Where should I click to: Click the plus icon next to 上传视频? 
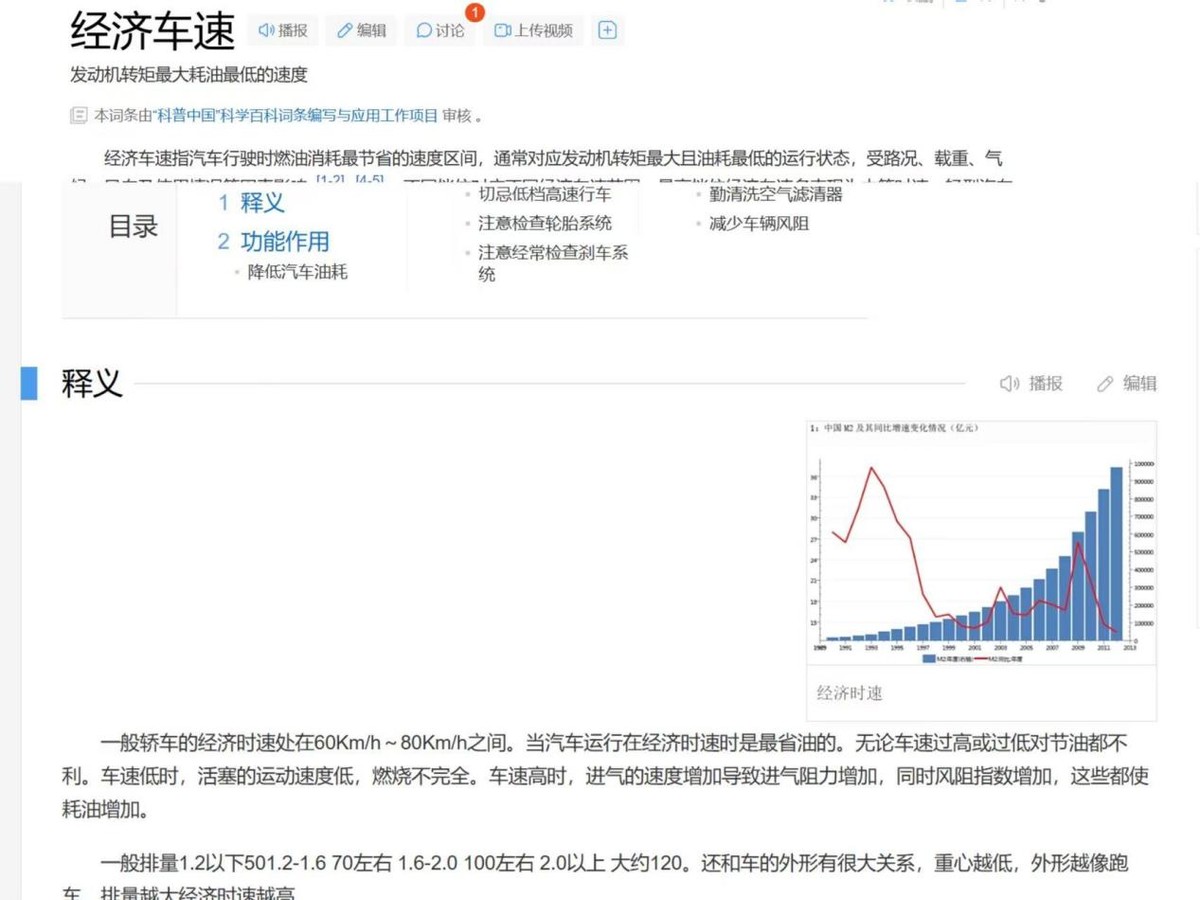click(607, 30)
